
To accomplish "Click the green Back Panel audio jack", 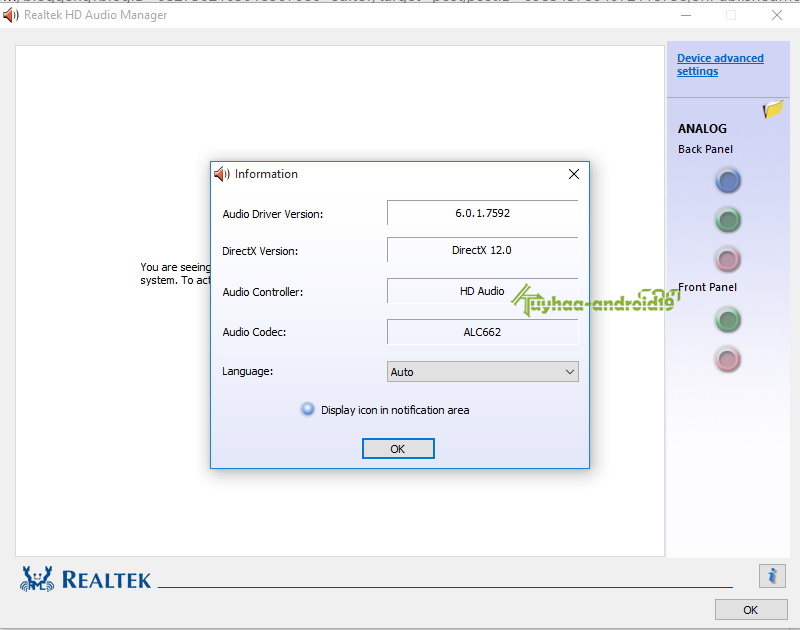I will click(728, 220).
